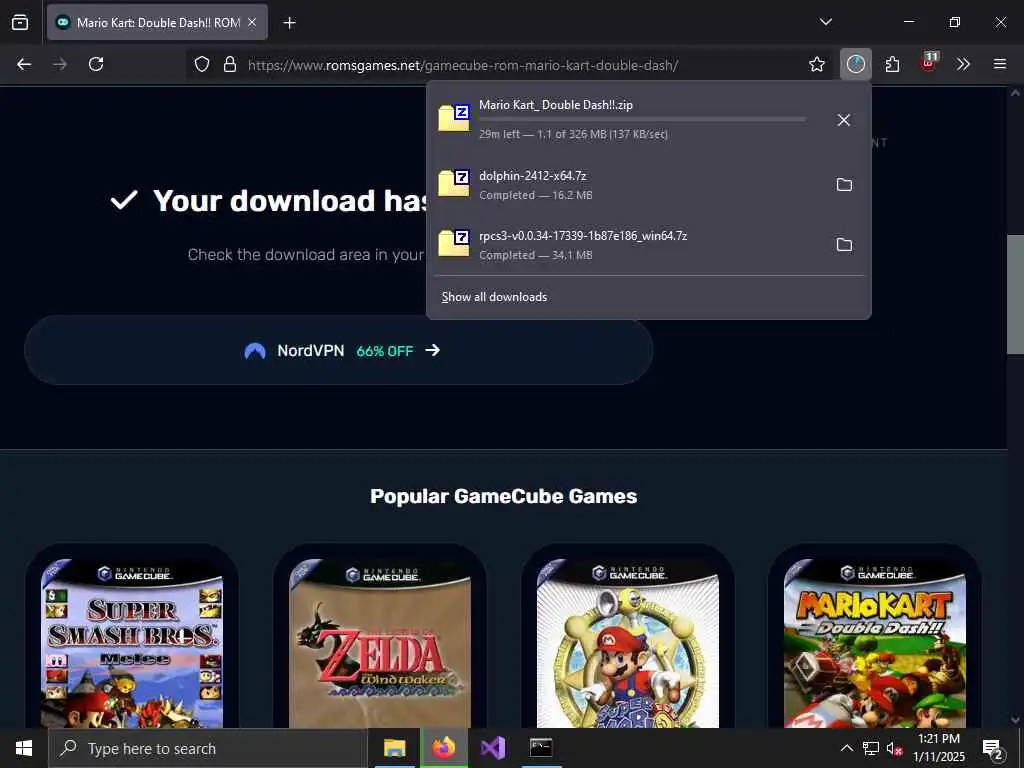This screenshot has width=1024, height=768.
Task: Open tracking protection shield icon
Action: 202,65
